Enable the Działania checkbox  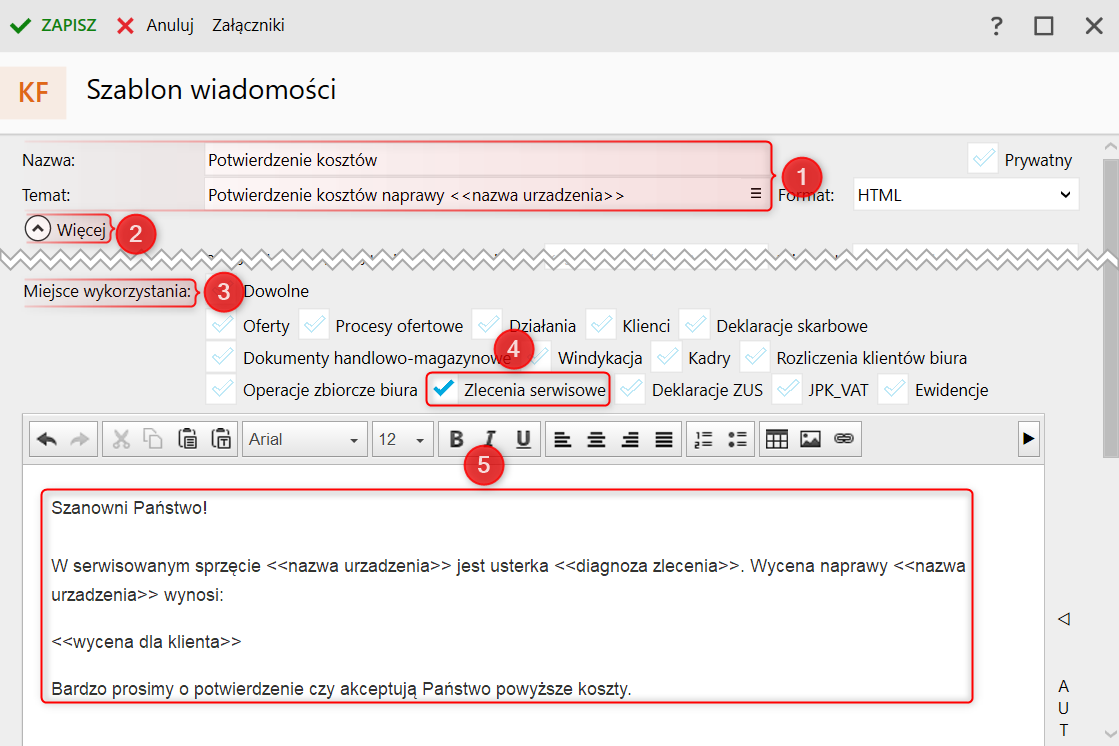click(487, 326)
